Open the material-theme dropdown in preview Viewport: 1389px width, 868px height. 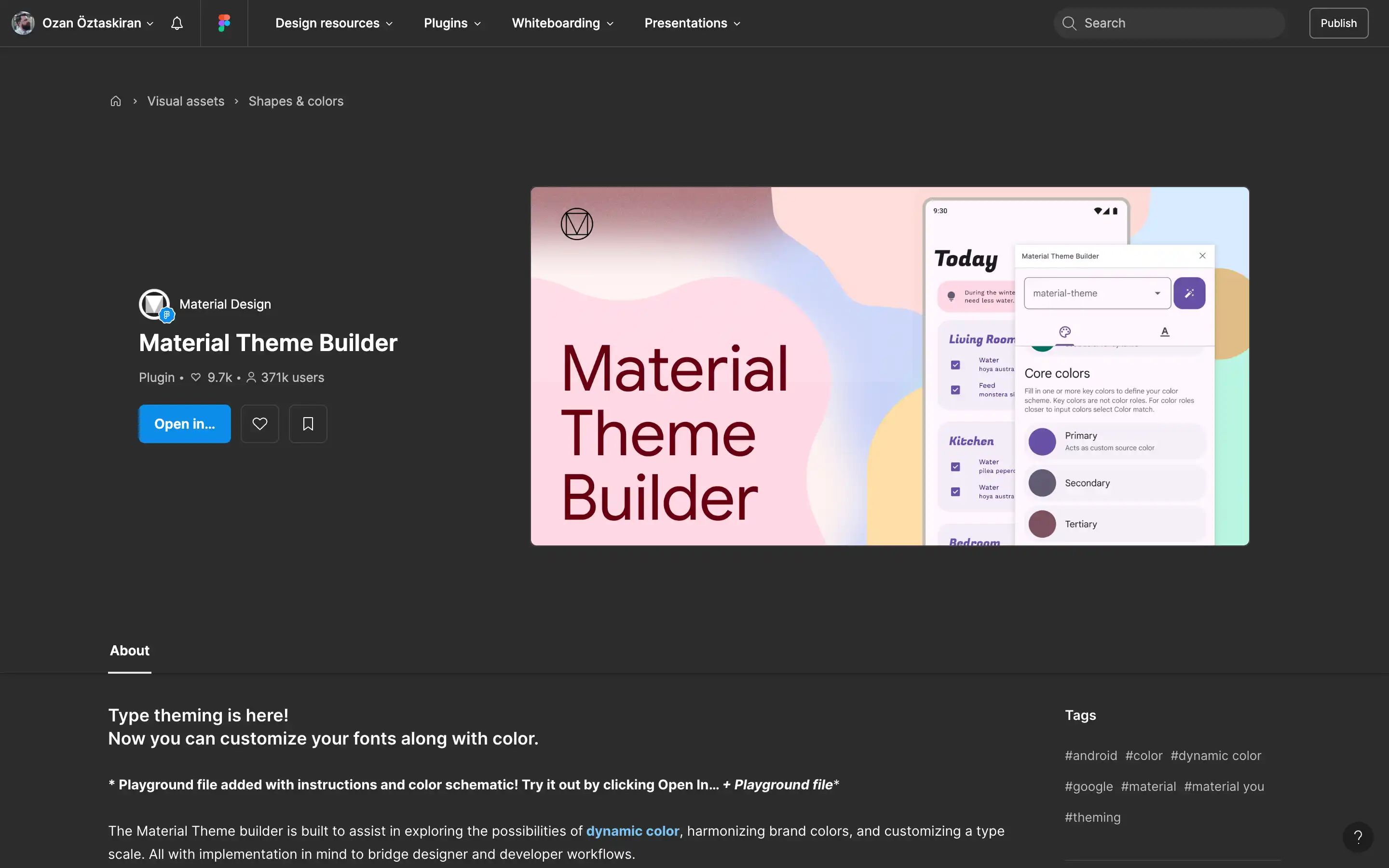(x=1097, y=293)
